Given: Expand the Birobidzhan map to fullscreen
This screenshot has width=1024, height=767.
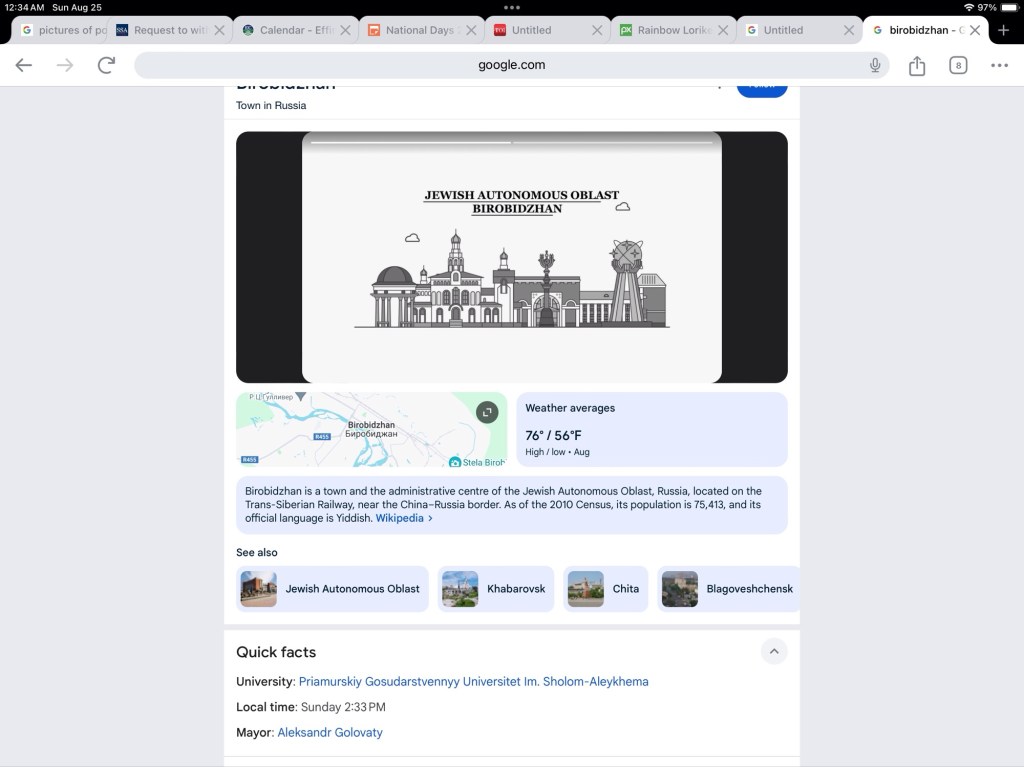Looking at the screenshot, I should tap(487, 412).
